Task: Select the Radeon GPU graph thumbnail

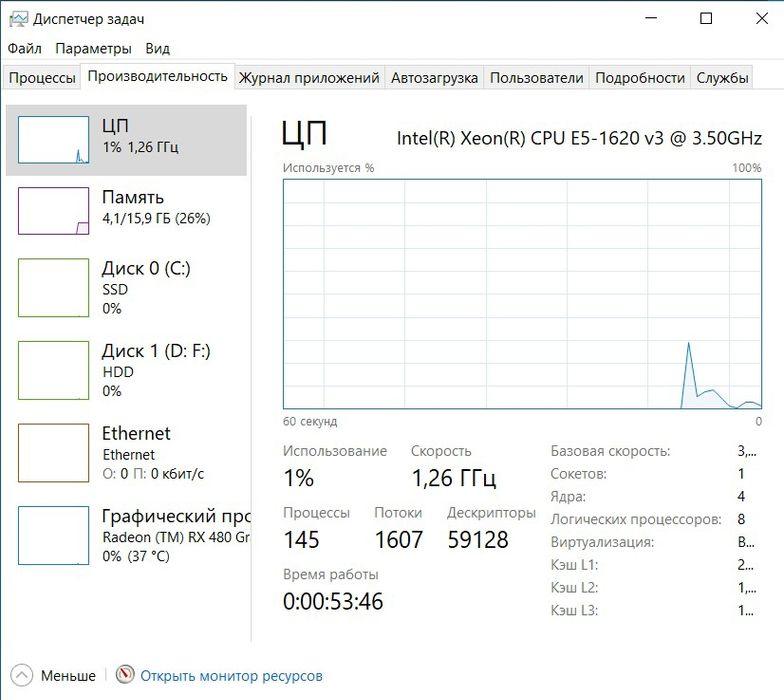Action: (x=54, y=535)
